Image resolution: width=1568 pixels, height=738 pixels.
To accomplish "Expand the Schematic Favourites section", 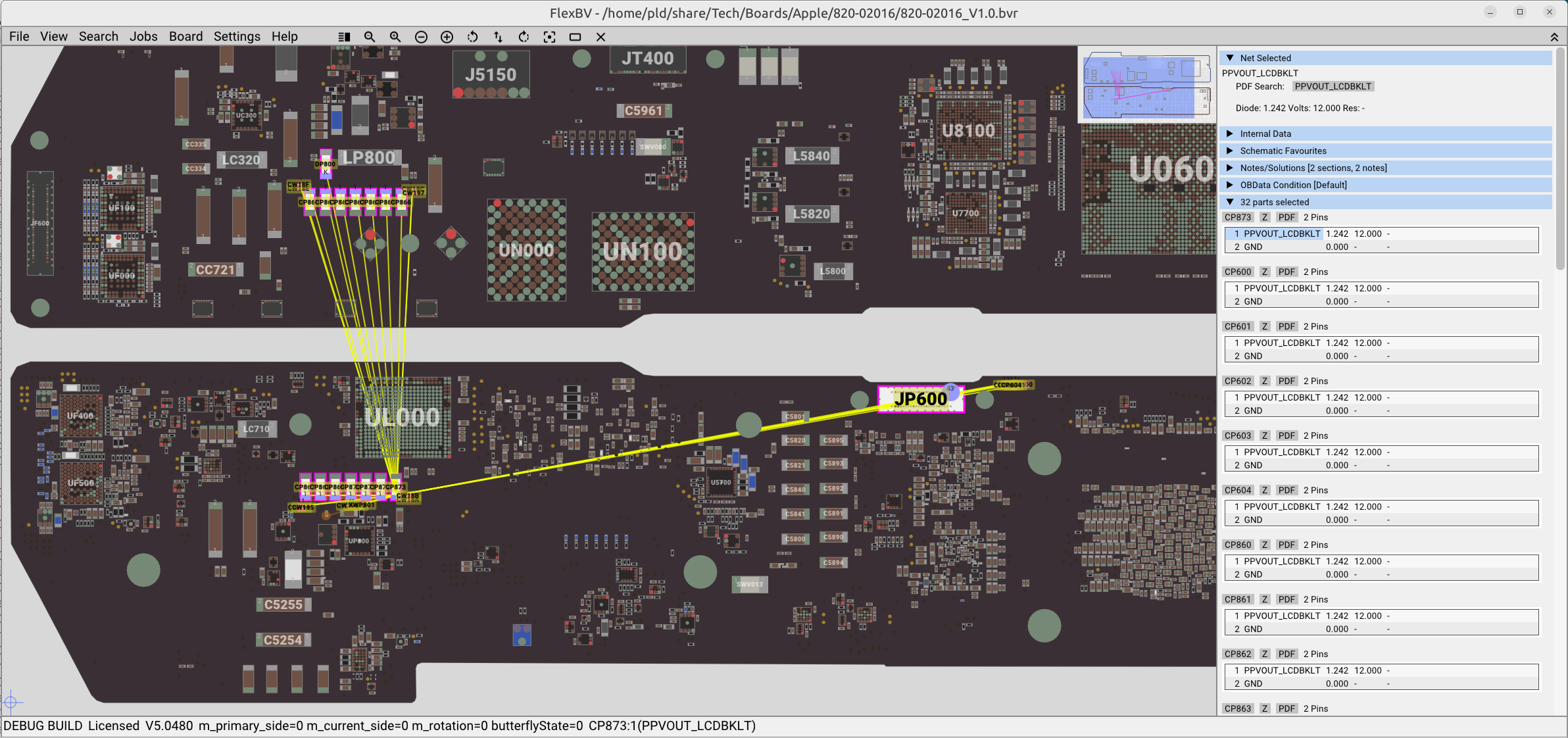I will [x=1230, y=151].
